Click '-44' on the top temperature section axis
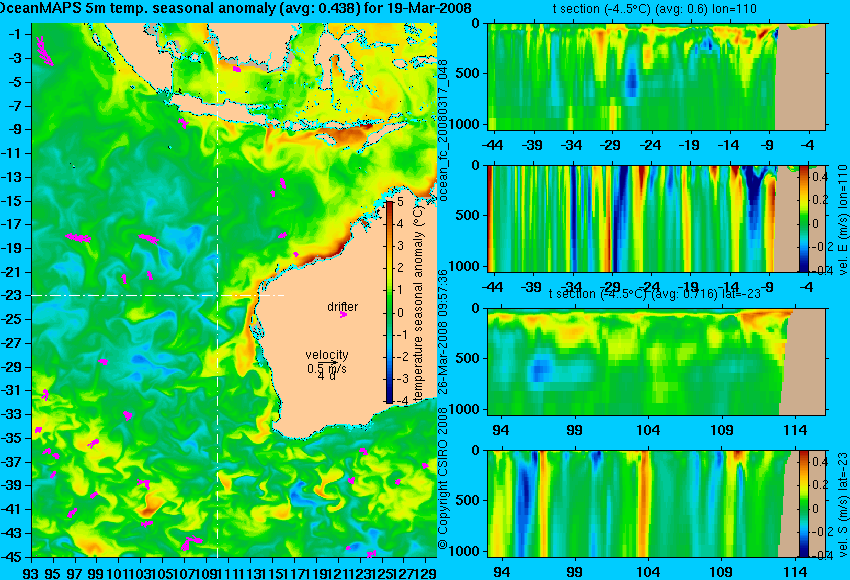 point(492,145)
